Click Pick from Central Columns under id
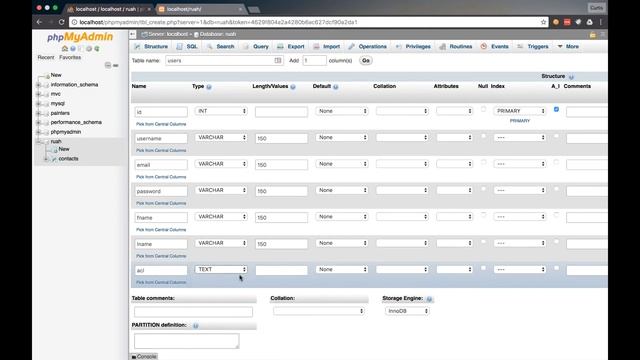The image size is (640, 360). coord(161,124)
